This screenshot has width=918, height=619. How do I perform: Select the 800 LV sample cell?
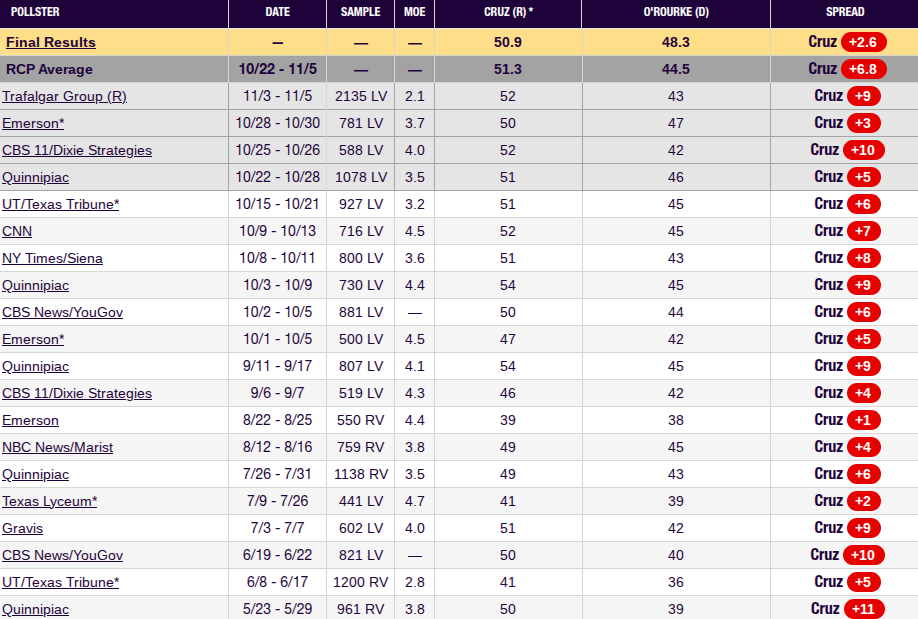pyautogui.click(x=361, y=258)
